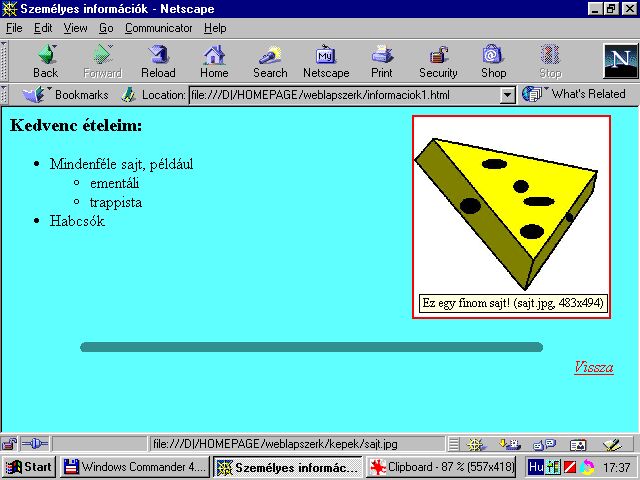Open the Inbox mailbox component icon

tap(509, 444)
